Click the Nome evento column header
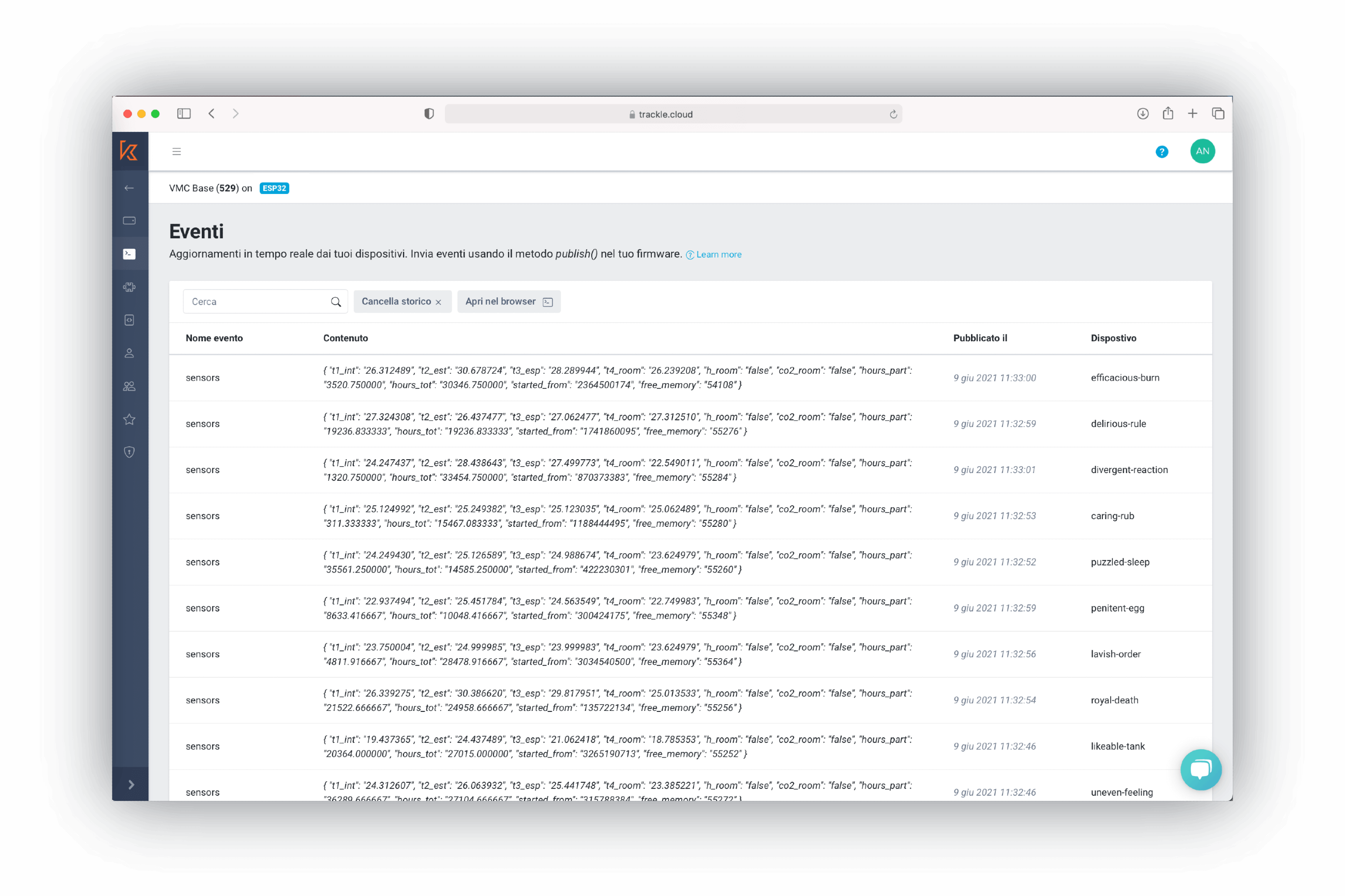This screenshot has height=896, width=1345. coord(214,338)
